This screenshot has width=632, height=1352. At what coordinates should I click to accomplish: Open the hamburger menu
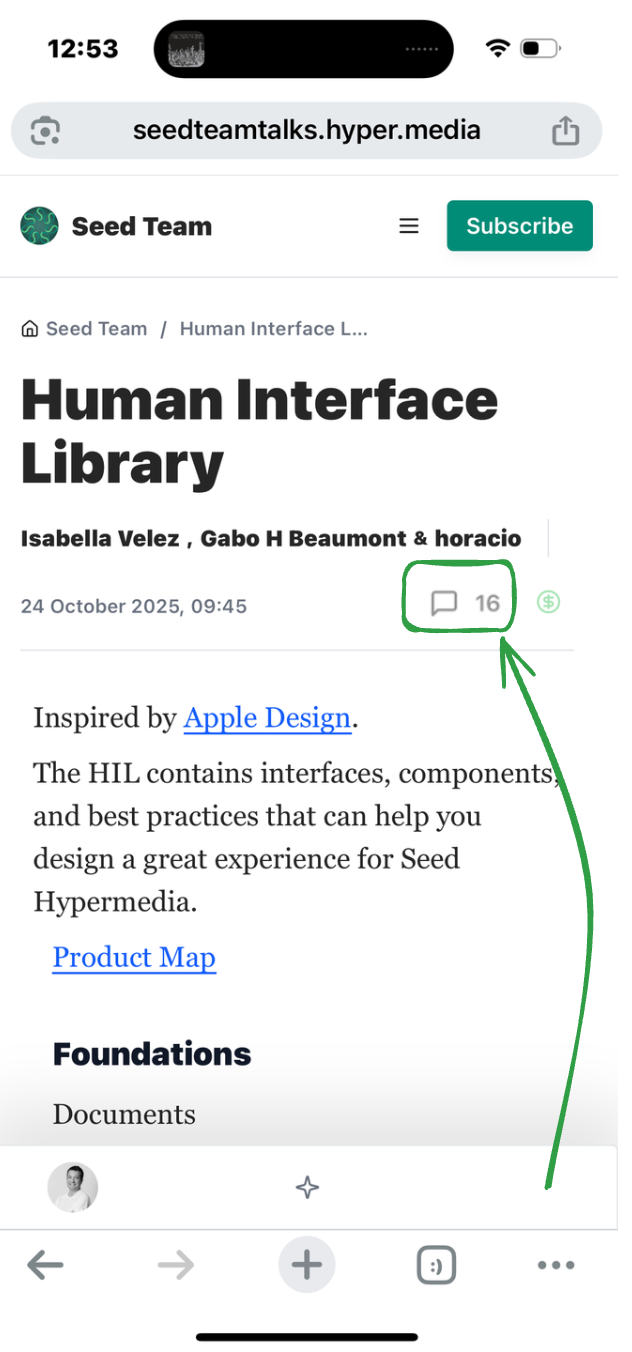tap(409, 226)
